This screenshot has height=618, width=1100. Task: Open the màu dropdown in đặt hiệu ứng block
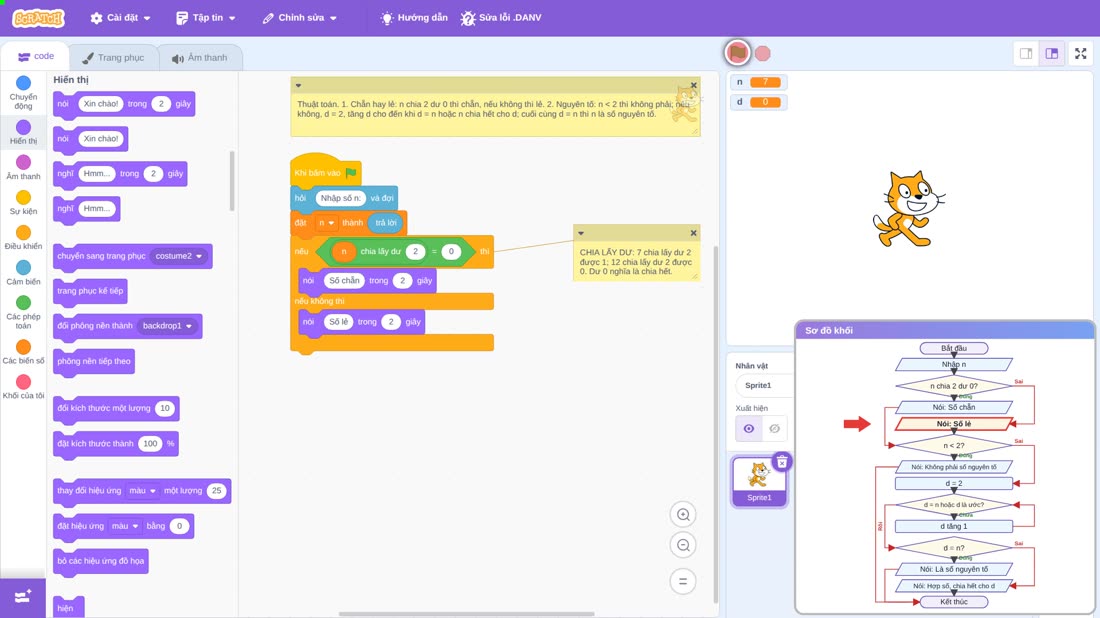click(125, 525)
